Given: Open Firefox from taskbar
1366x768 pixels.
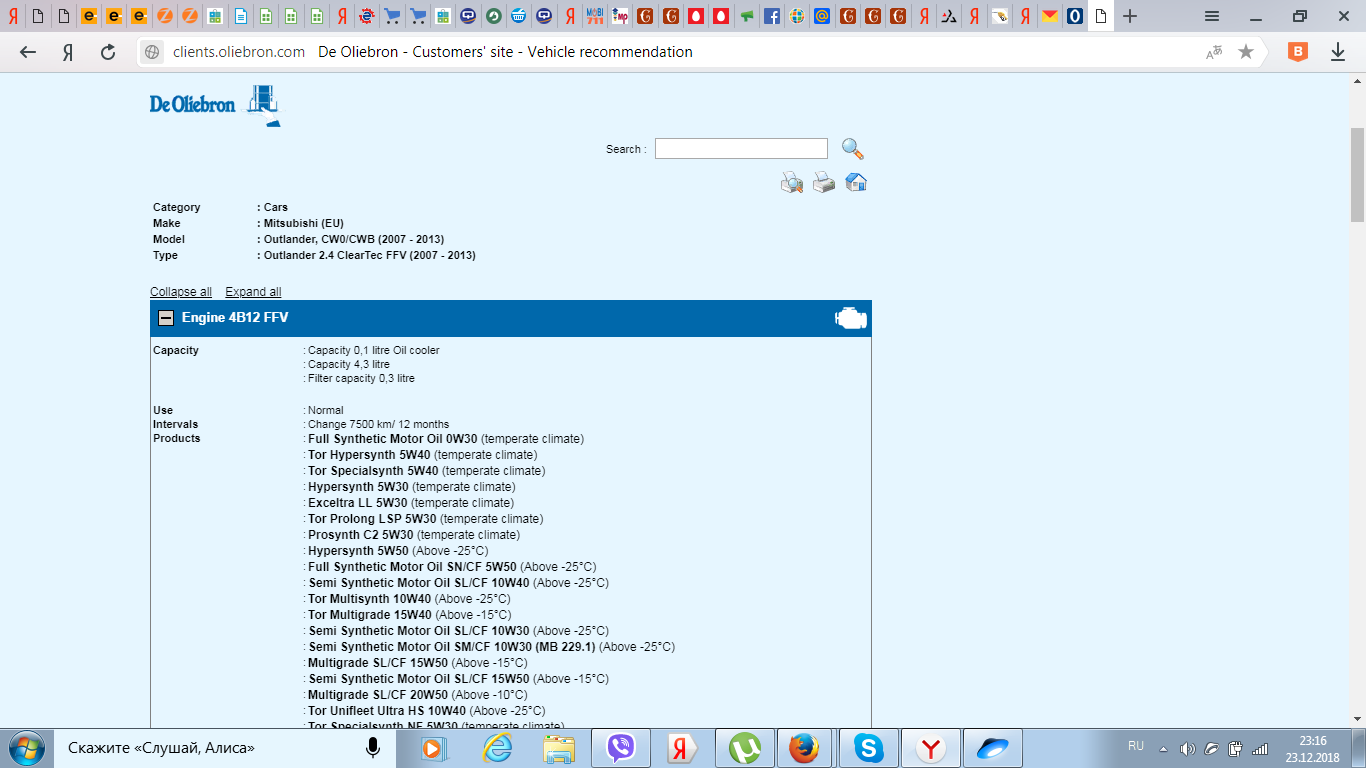Looking at the screenshot, I should (x=803, y=748).
